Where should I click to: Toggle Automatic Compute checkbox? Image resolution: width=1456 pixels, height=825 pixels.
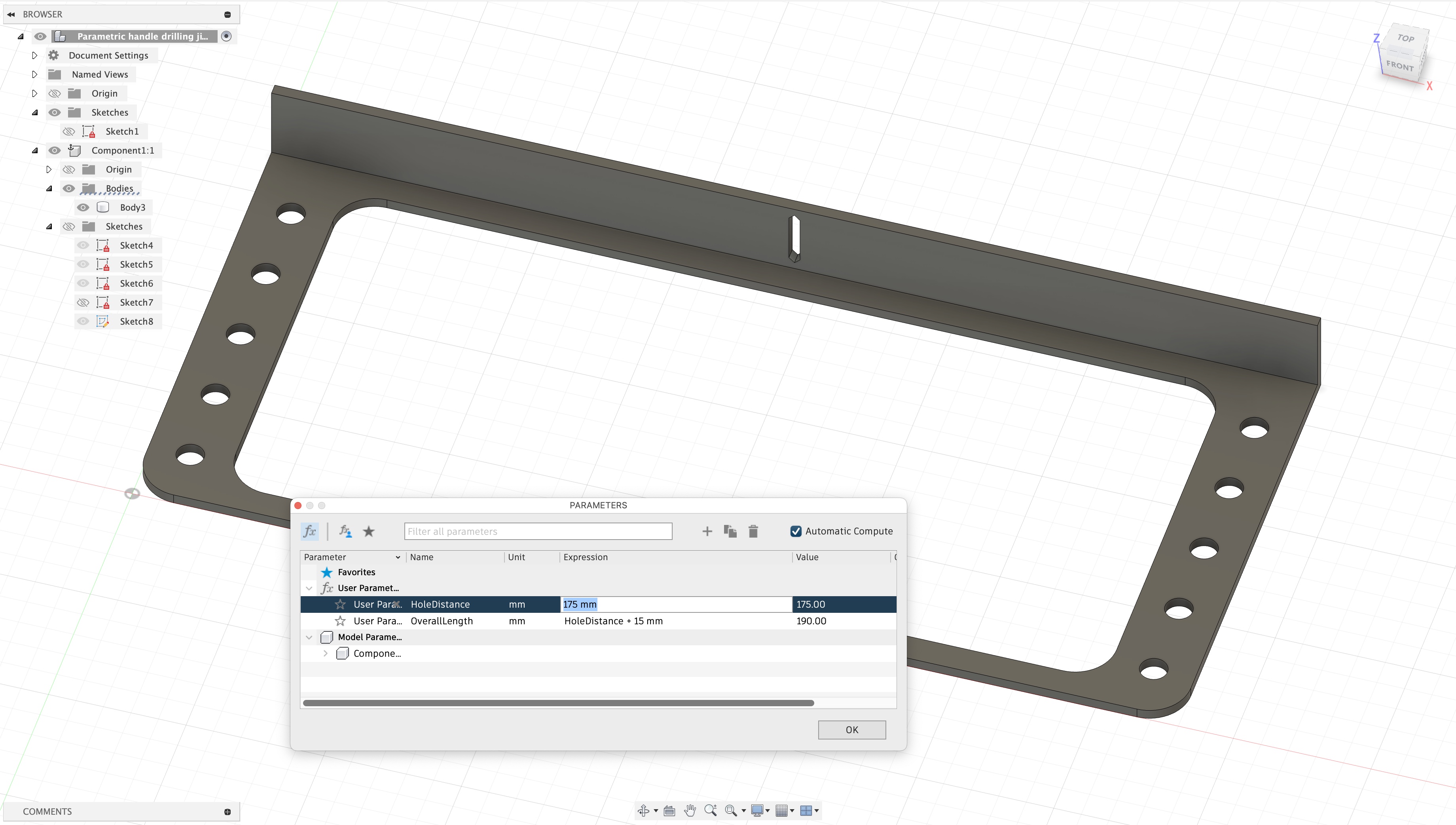pos(796,531)
